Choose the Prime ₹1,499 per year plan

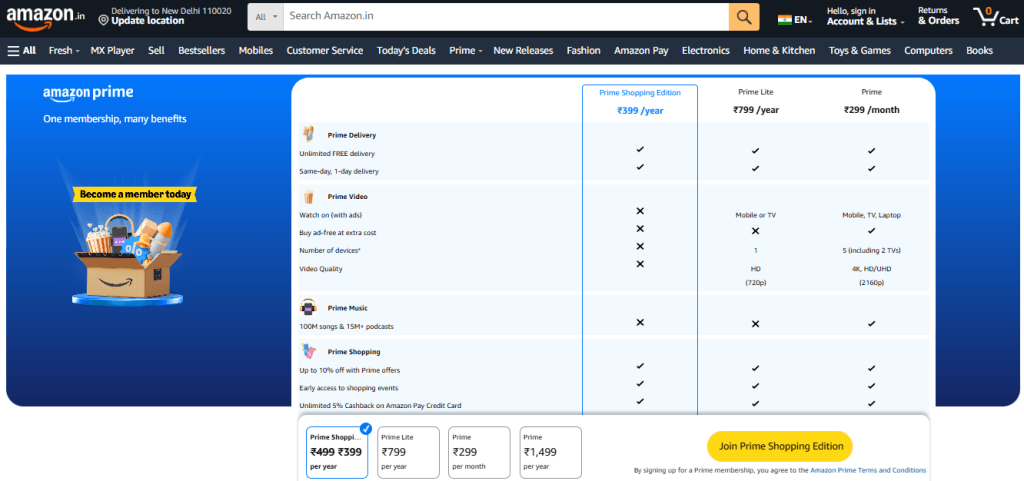pos(550,452)
